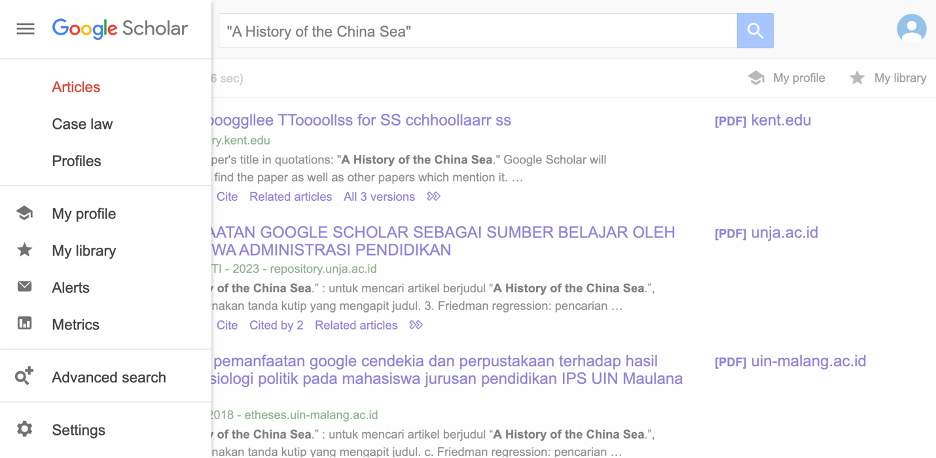Click Cited by 2 link
Image resolution: width=936 pixels, height=458 pixels.
(x=276, y=325)
